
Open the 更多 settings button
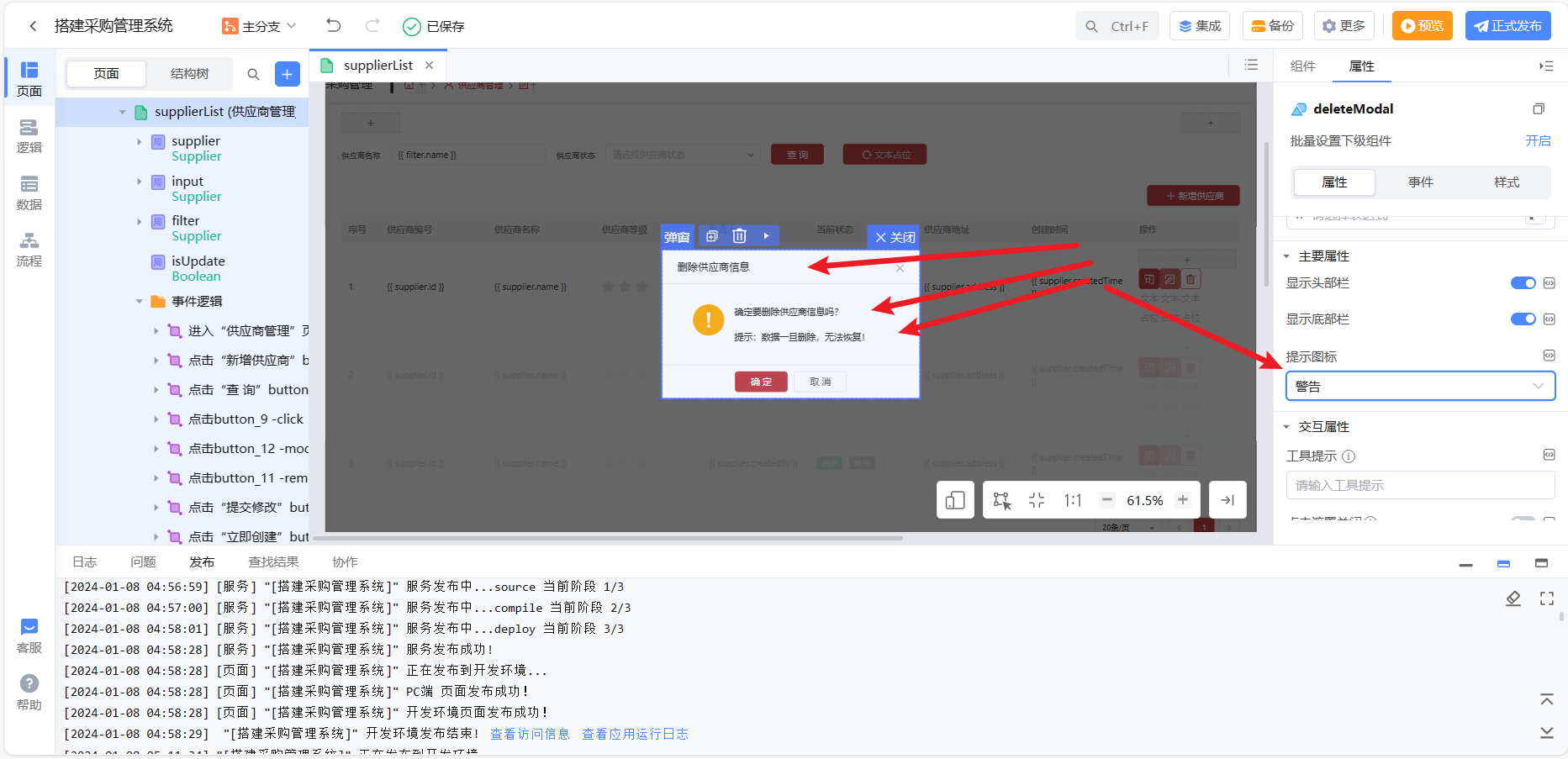[x=1344, y=26]
